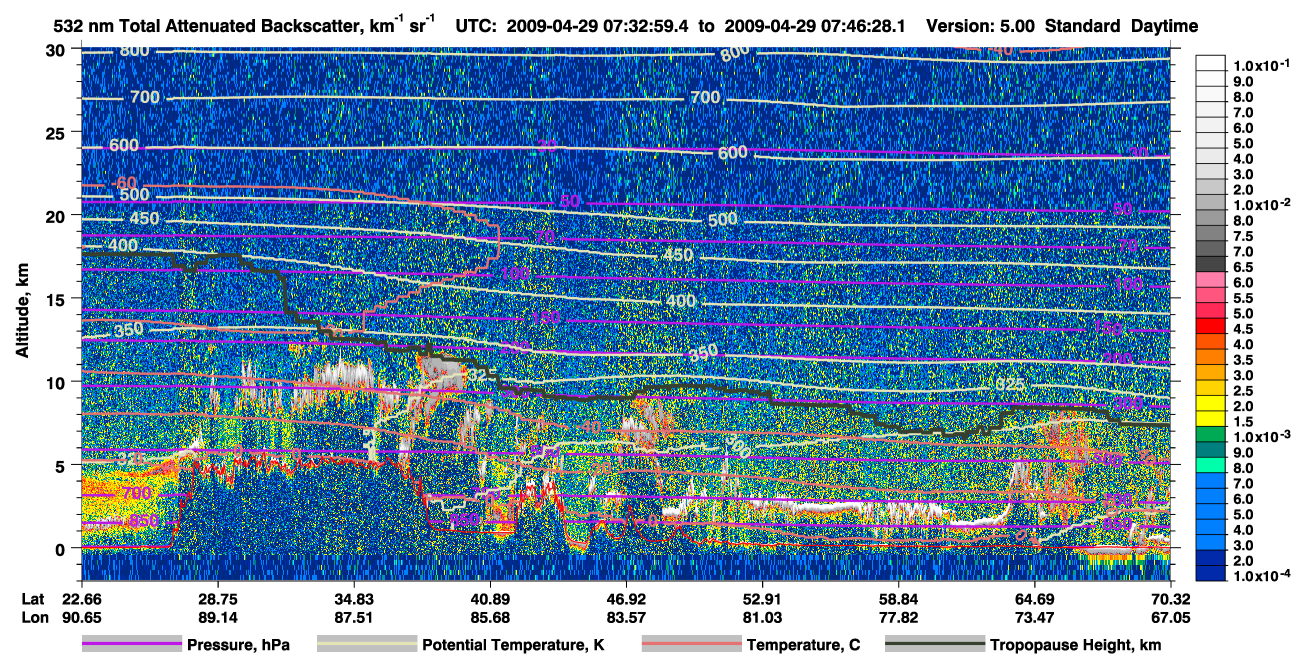The width and height of the screenshot is (1300, 667).
Task: Click the 'Lat' row label
Action: pos(33,599)
